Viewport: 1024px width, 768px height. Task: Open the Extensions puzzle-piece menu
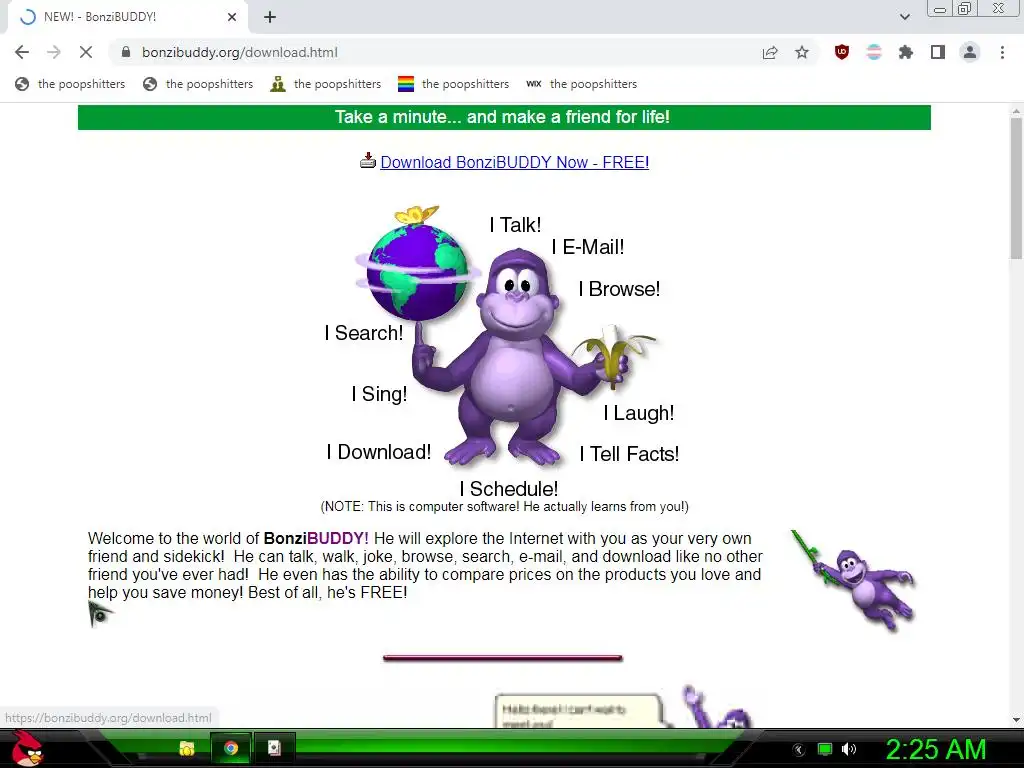point(906,52)
